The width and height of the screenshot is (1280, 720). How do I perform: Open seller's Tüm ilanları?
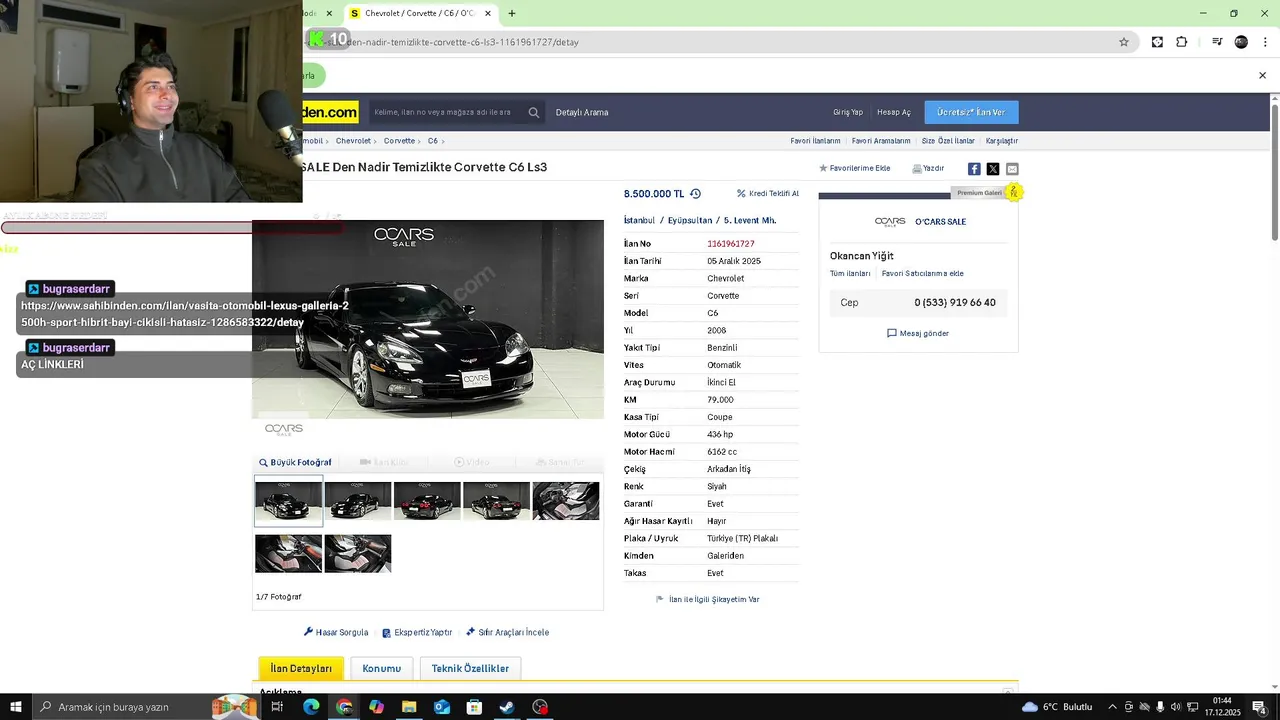850,273
